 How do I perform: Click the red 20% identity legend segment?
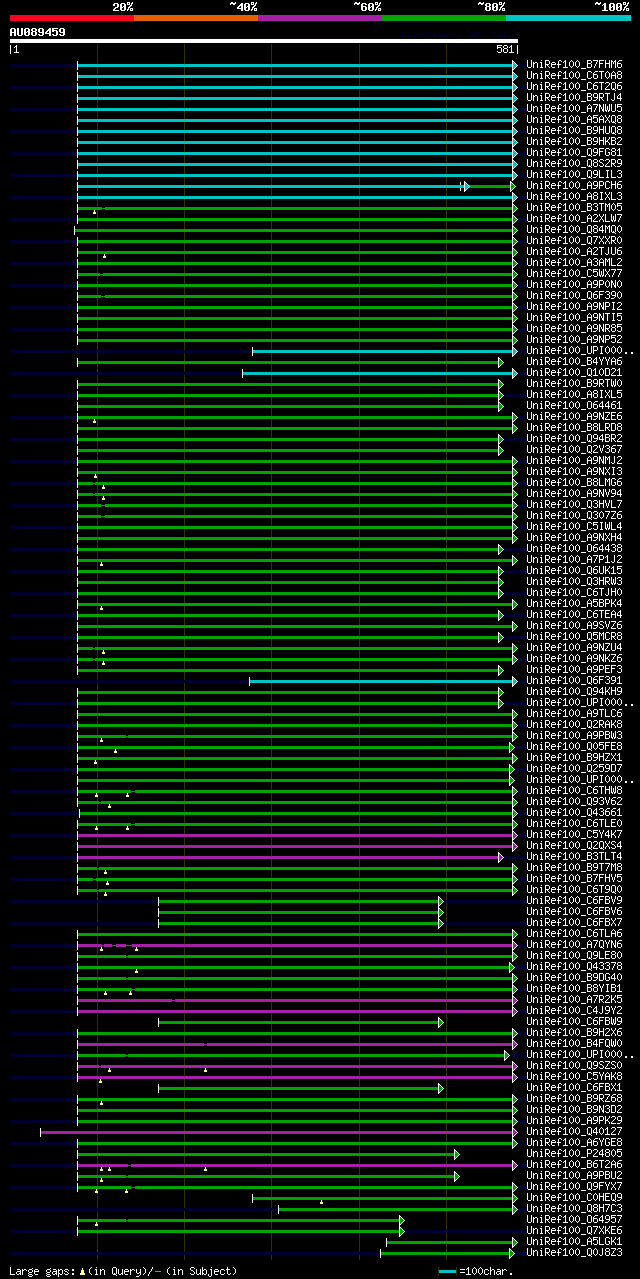[72, 18]
